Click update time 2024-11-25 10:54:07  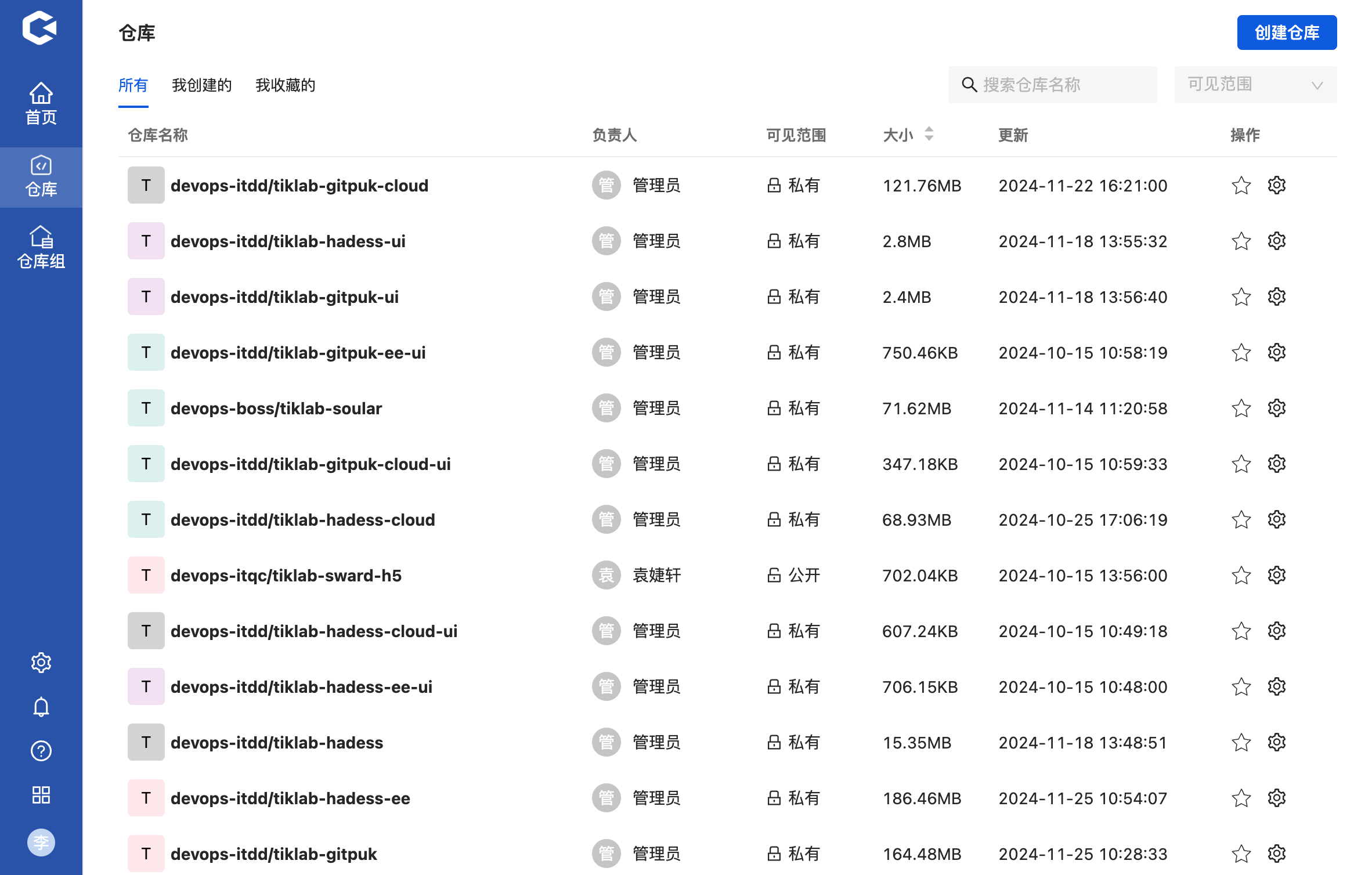pyautogui.click(x=1082, y=798)
